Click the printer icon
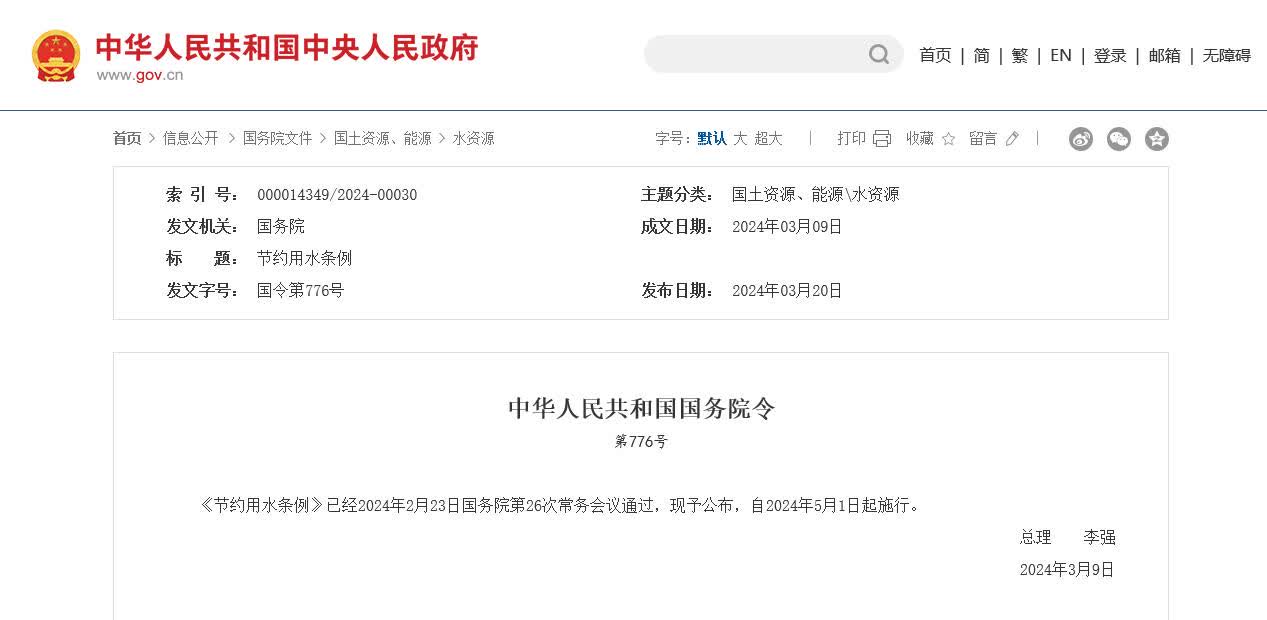 [881, 139]
